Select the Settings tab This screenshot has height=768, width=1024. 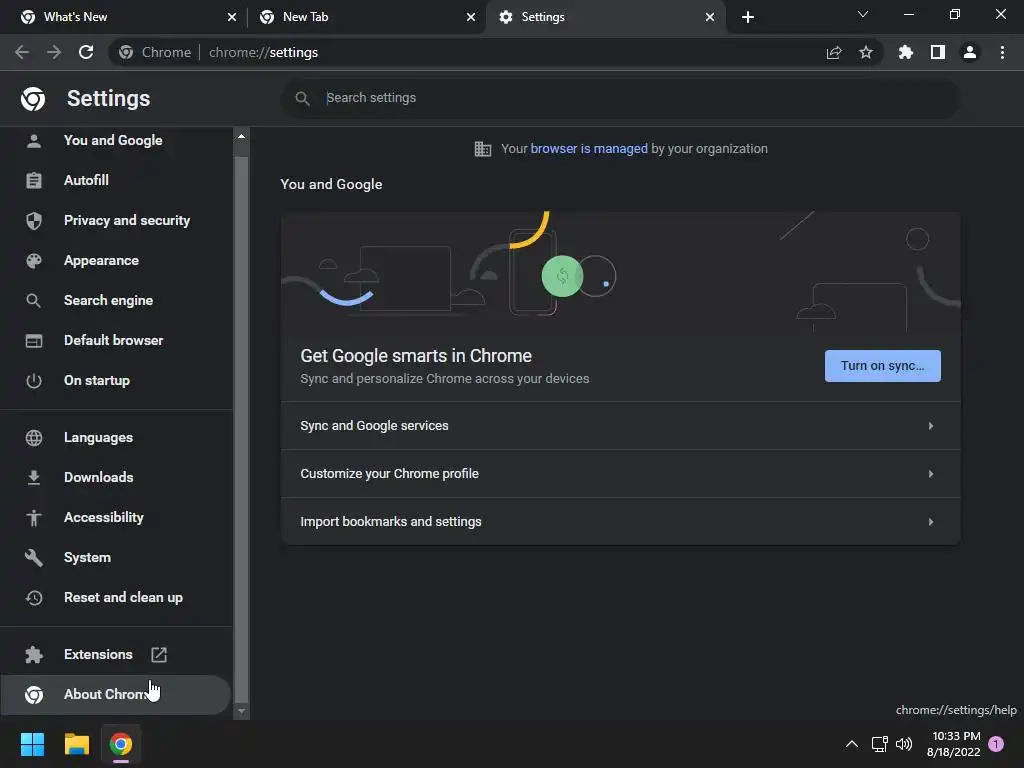coord(606,17)
